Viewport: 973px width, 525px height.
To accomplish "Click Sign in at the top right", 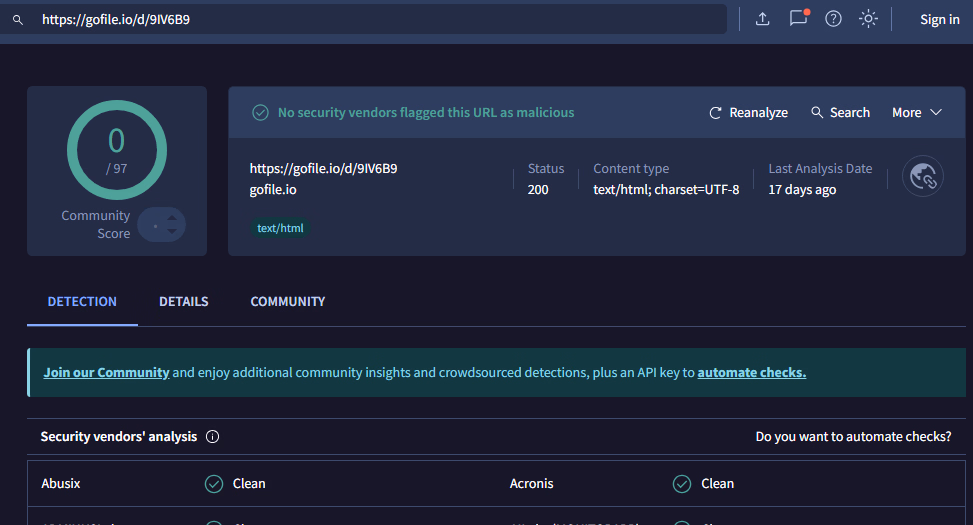I will tap(939, 19).
